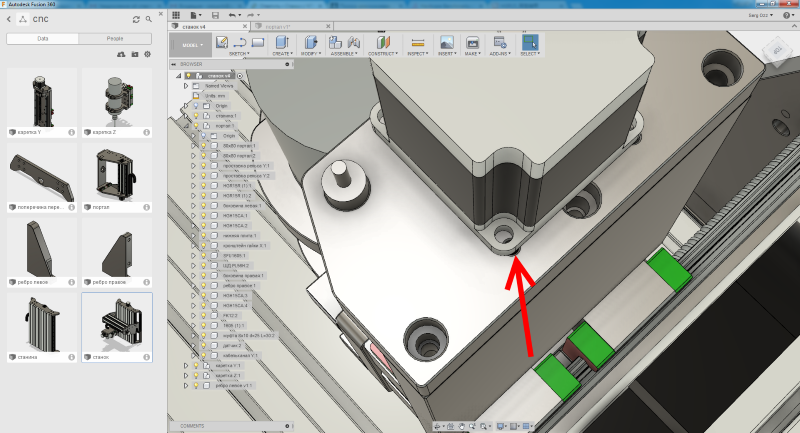Click the Select tool icon

click(x=530, y=42)
